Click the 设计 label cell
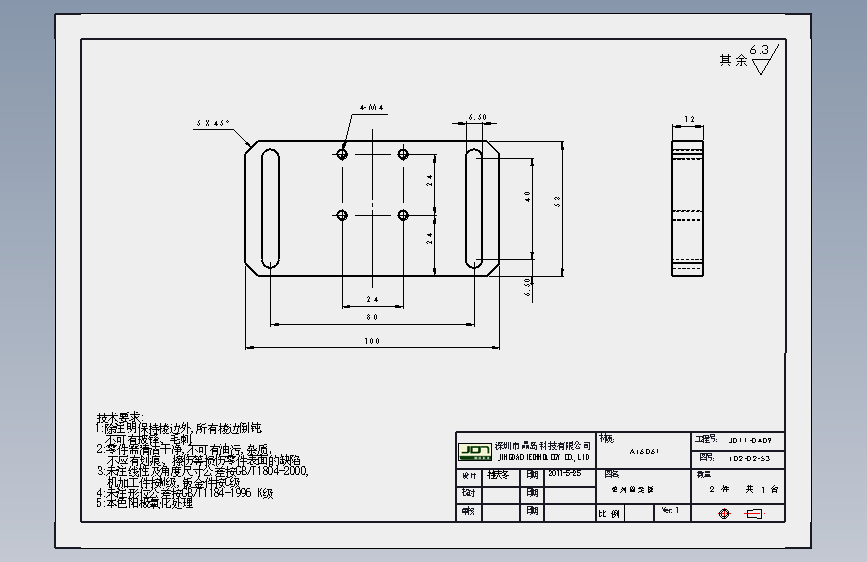867x562 pixels. point(469,476)
